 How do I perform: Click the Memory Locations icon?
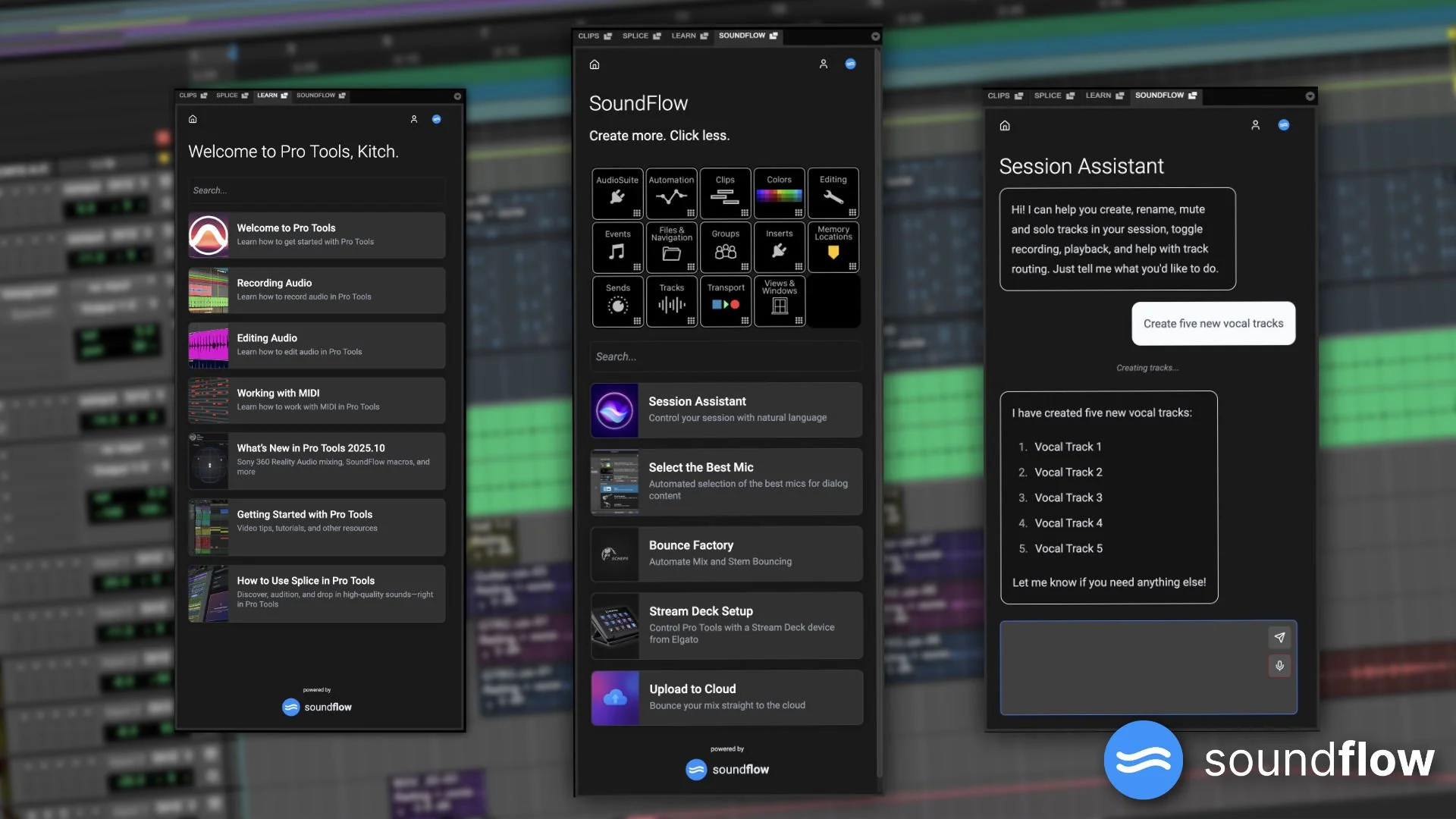(833, 248)
